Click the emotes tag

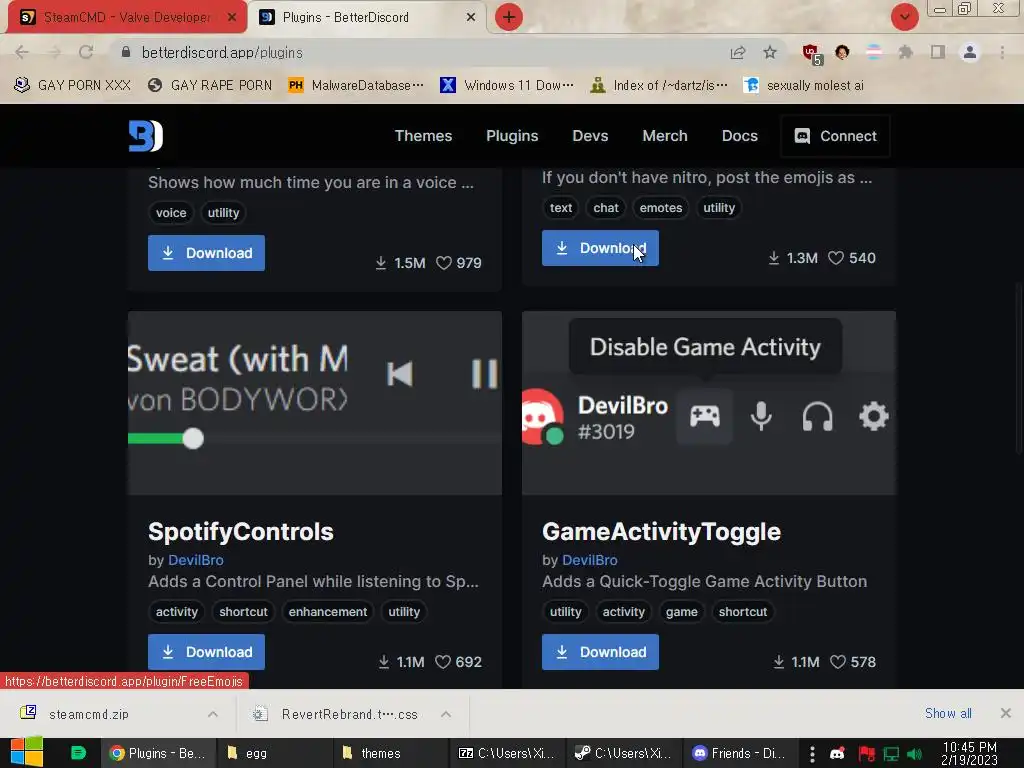pos(661,208)
